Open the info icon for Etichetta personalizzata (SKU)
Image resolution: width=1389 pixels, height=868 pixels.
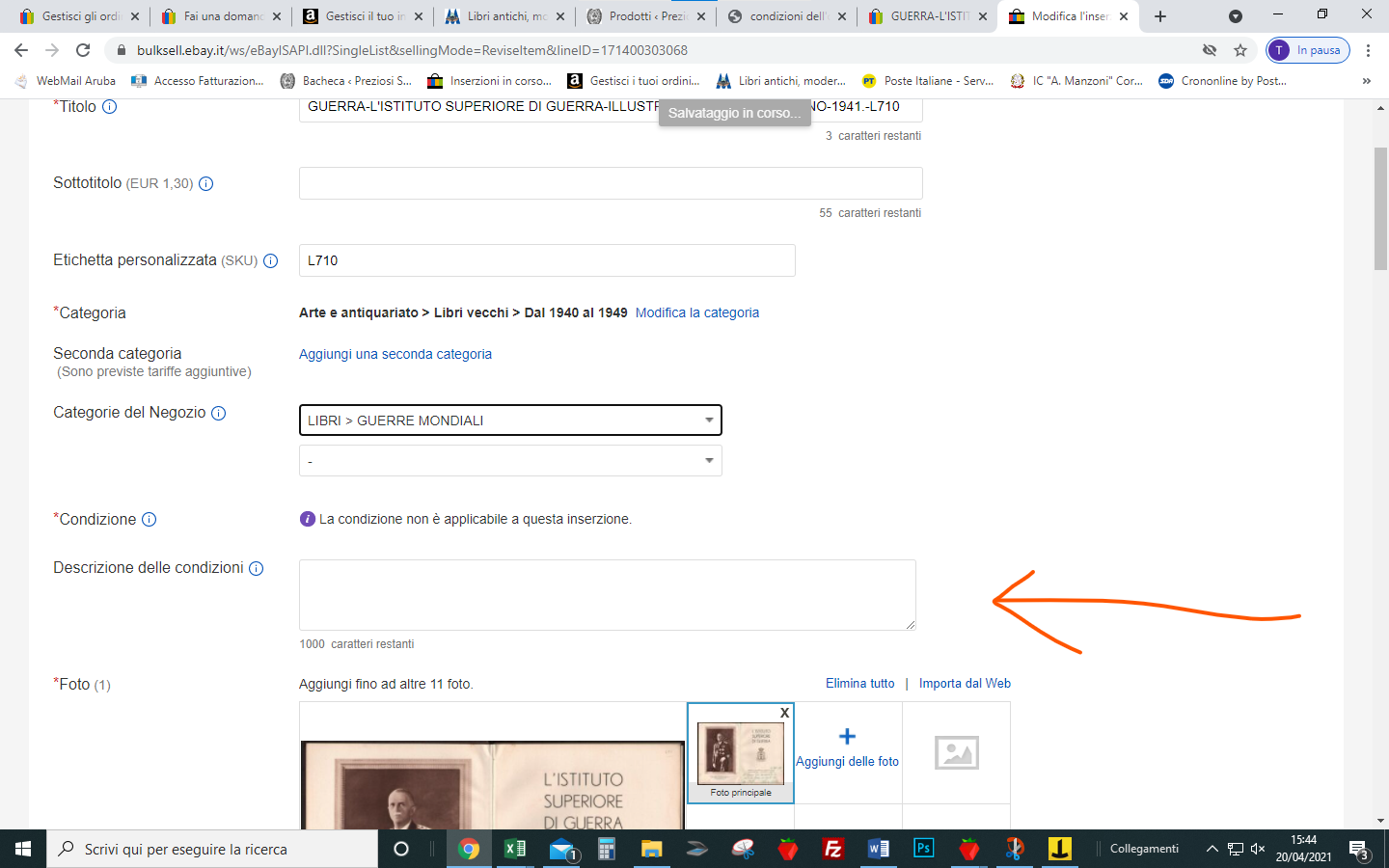(x=270, y=260)
